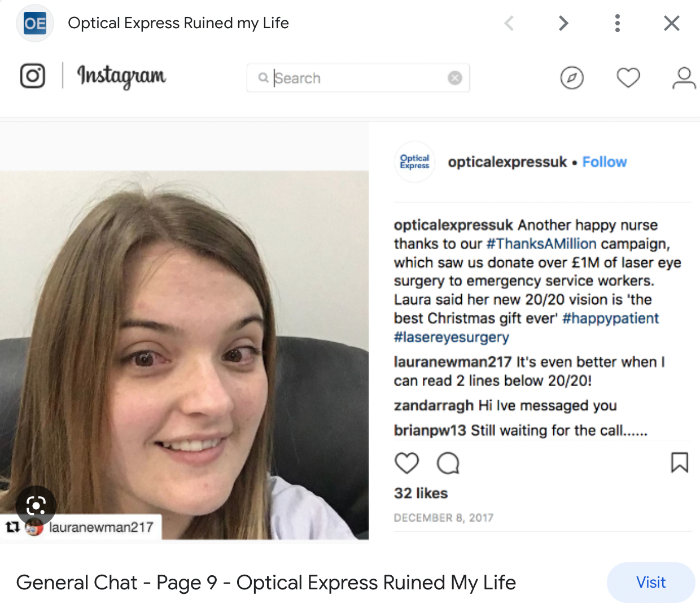This screenshot has height=606, width=700.
Task: Open the activity heart icon in header
Action: tap(628, 78)
